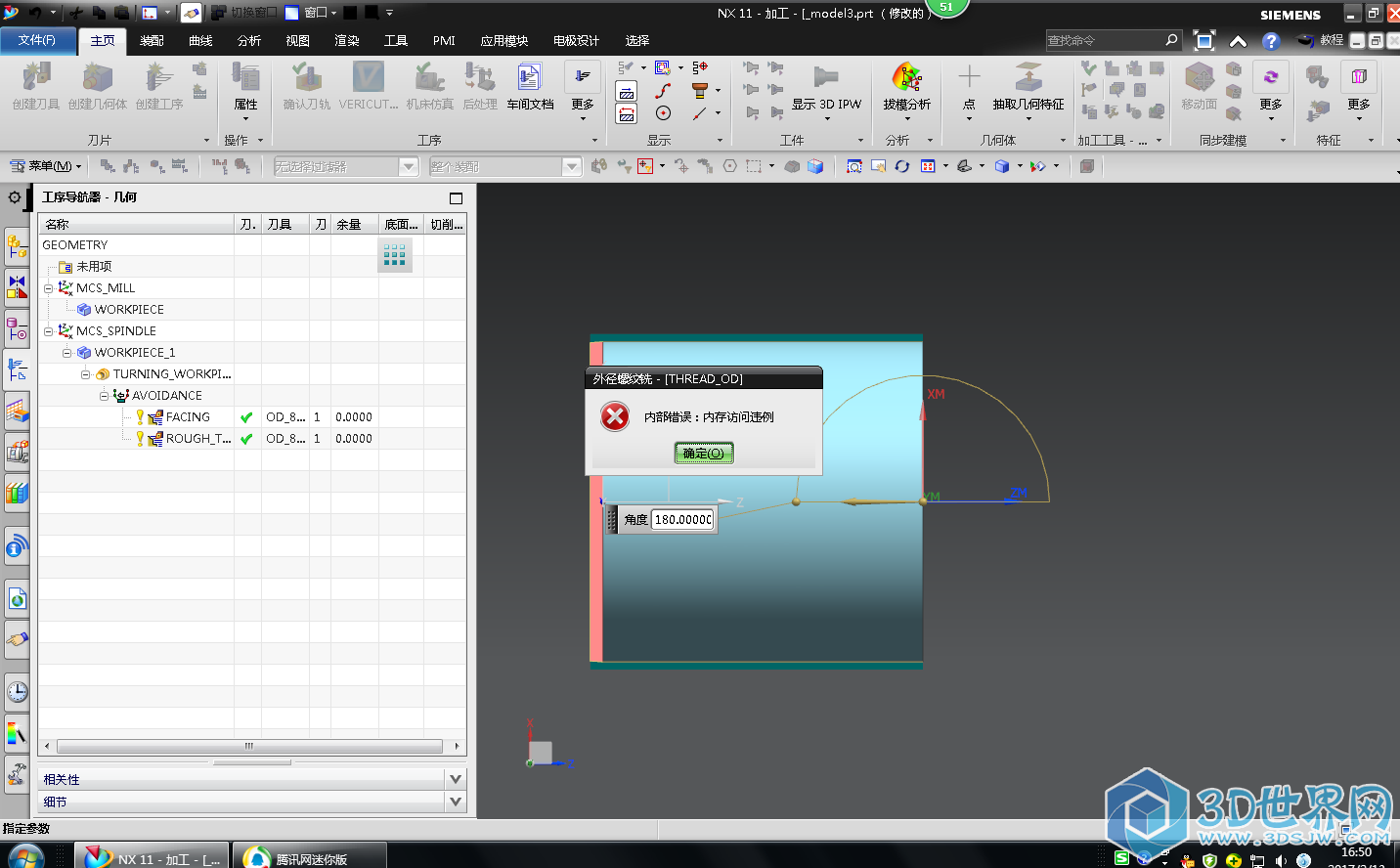Open the 整个装配 scope dropdown

505,167
